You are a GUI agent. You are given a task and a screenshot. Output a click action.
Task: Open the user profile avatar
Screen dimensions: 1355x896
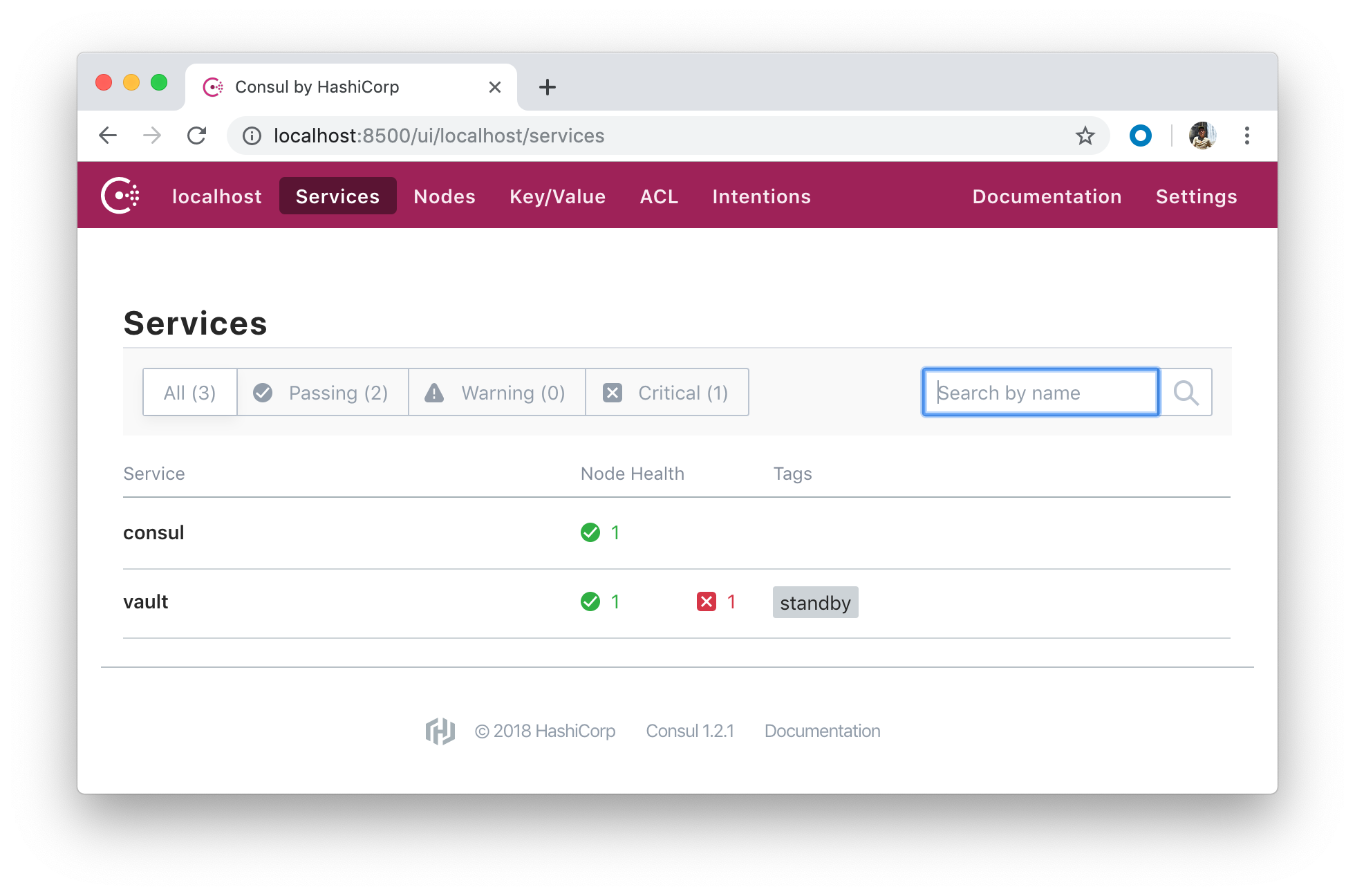1203,136
